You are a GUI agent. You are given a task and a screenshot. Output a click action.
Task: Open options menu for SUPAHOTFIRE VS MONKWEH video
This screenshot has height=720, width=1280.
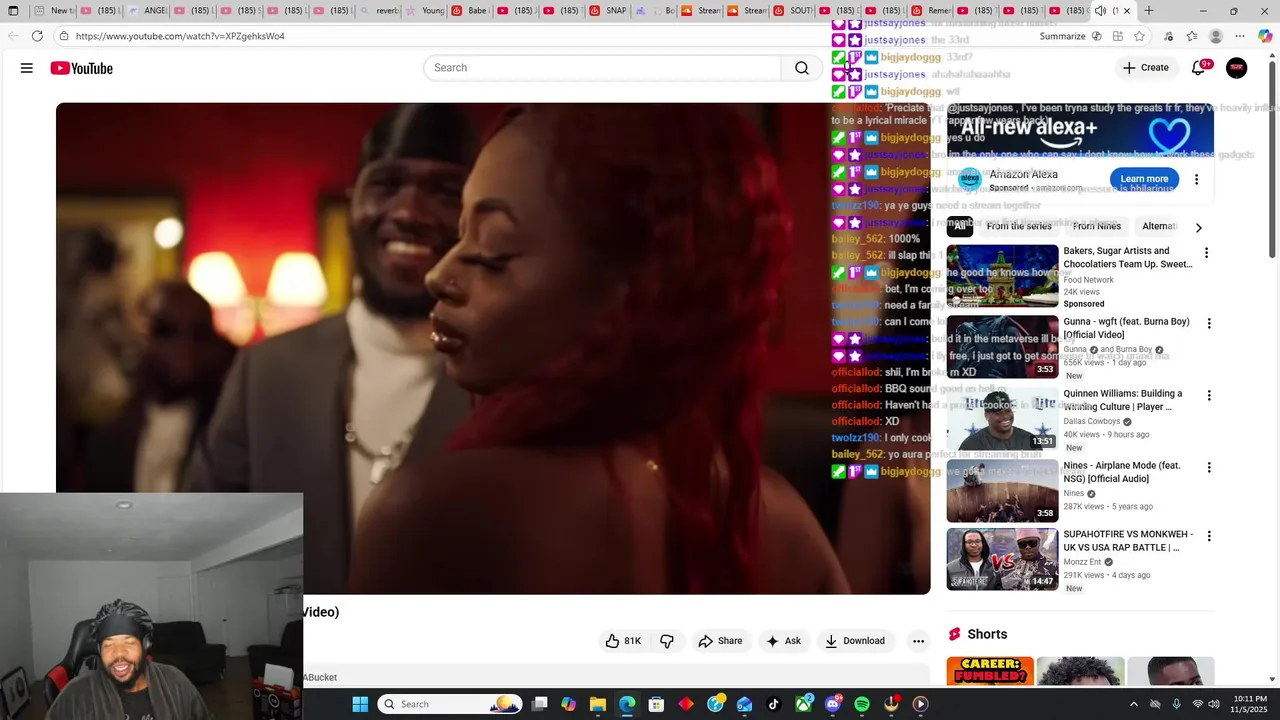(1209, 537)
